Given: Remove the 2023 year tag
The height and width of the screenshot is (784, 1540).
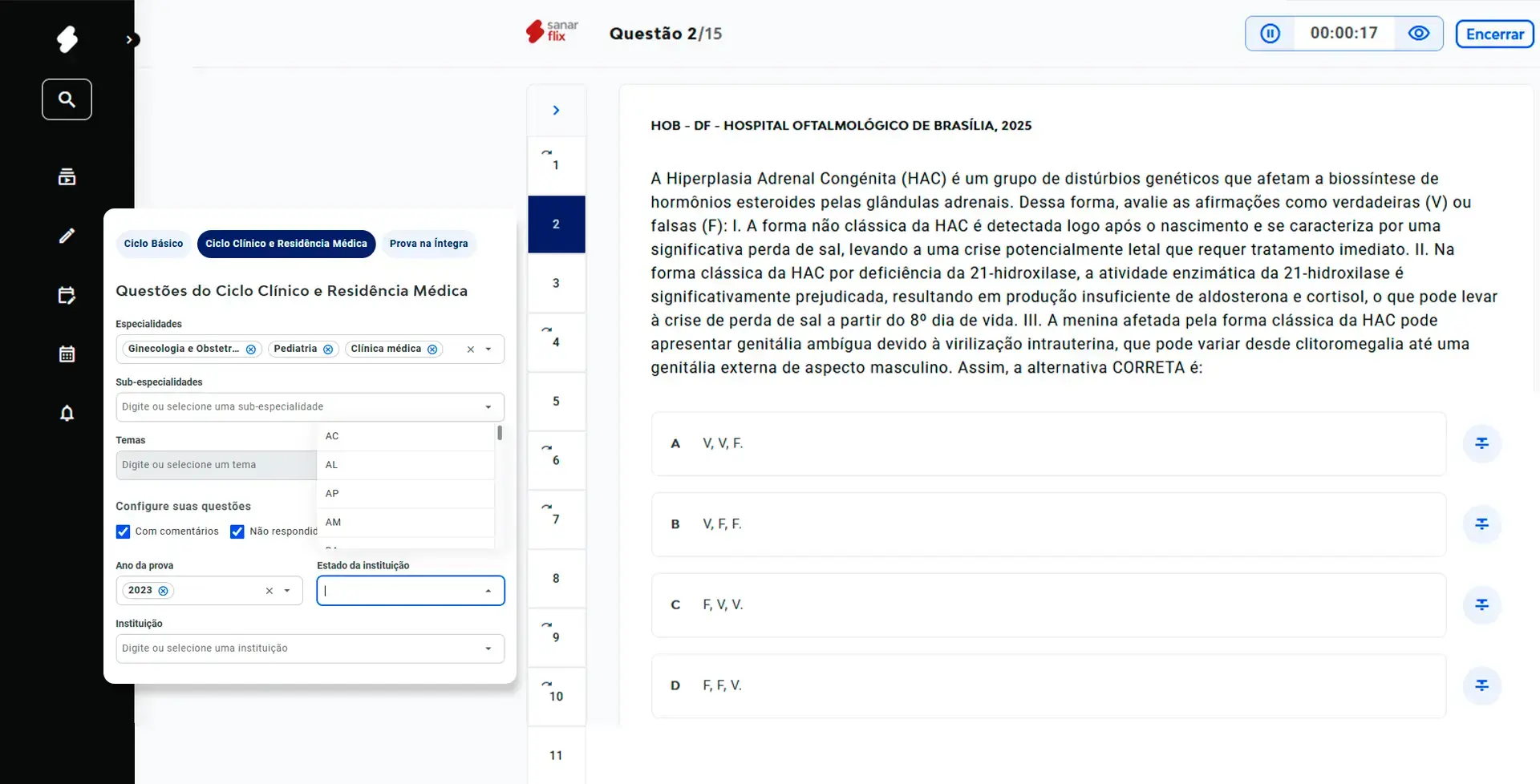Looking at the screenshot, I should click(164, 591).
